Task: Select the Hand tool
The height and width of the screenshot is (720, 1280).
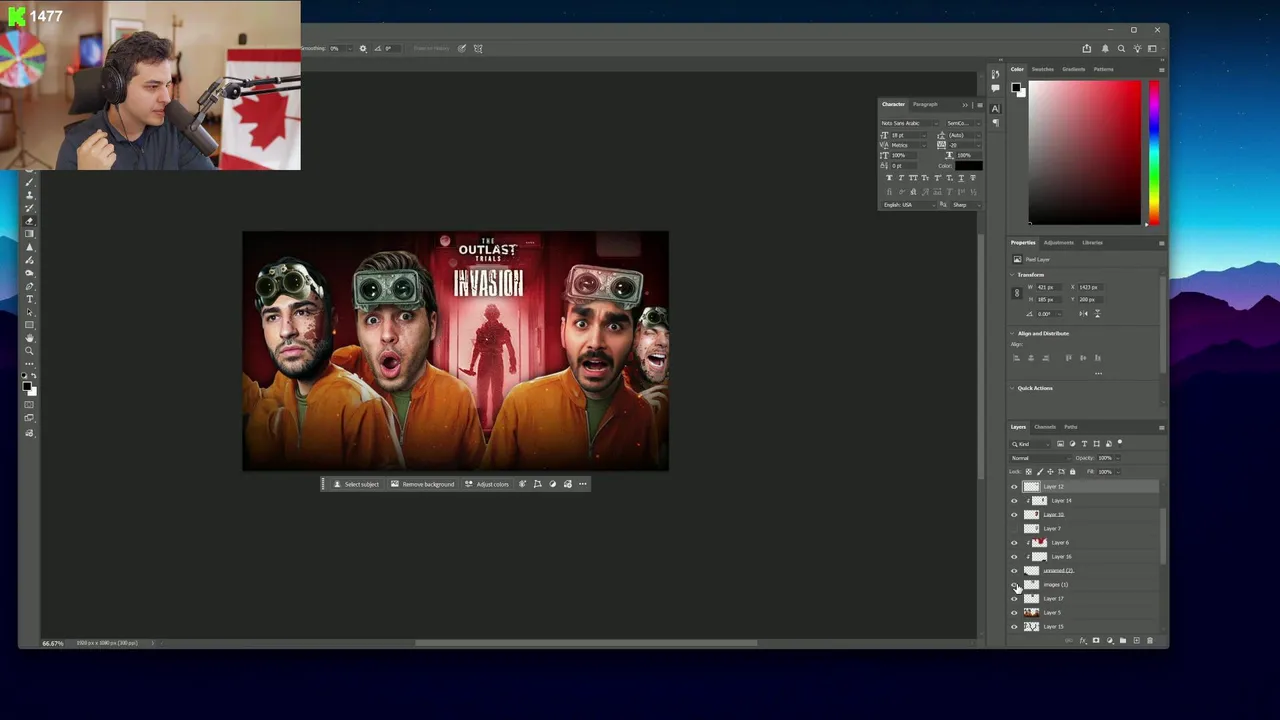Action: [x=29, y=338]
